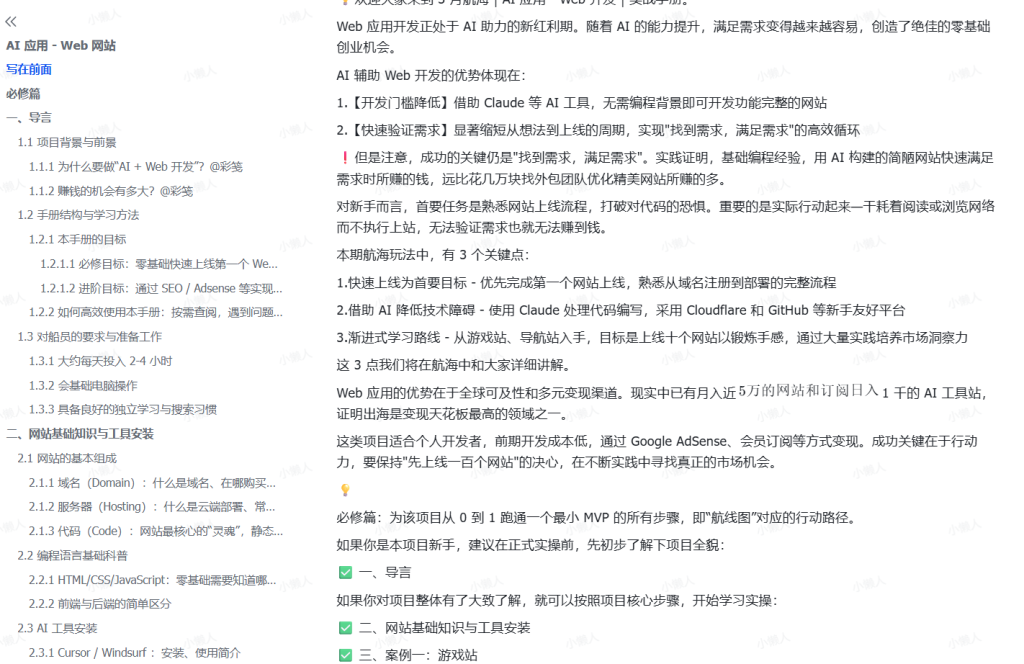The height and width of the screenshot is (664, 1024).
Task: Select 1.2 手册结构与学习方法
Action: click(78, 215)
